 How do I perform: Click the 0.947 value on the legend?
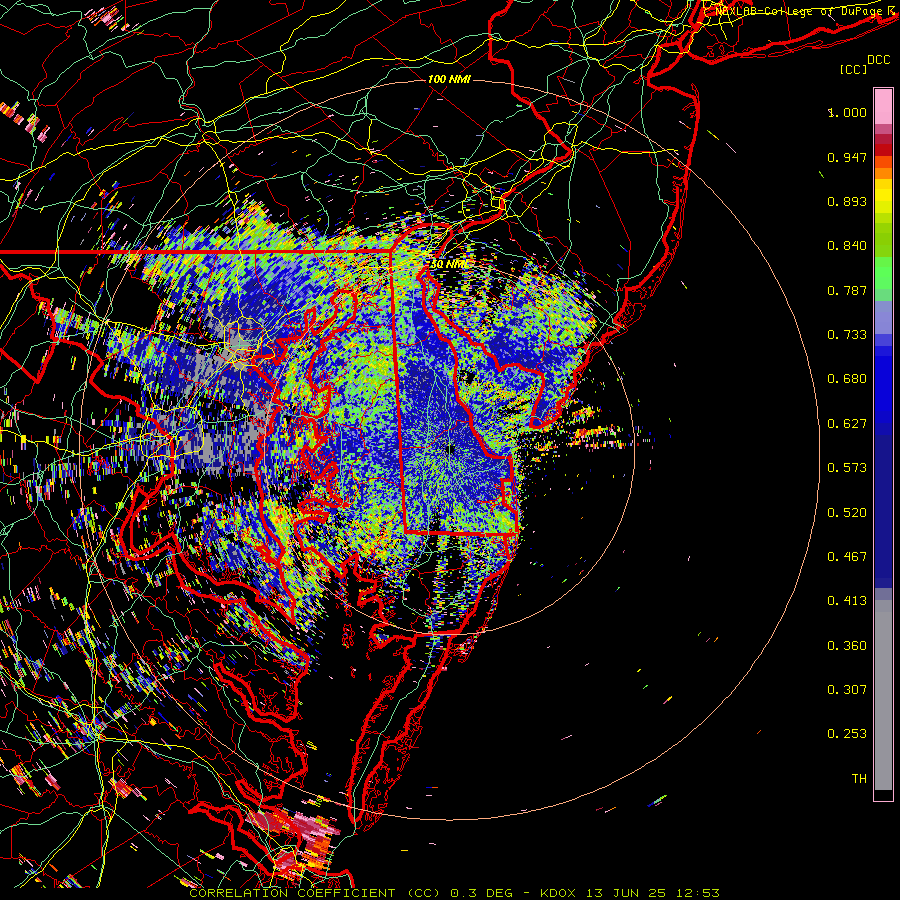click(847, 157)
